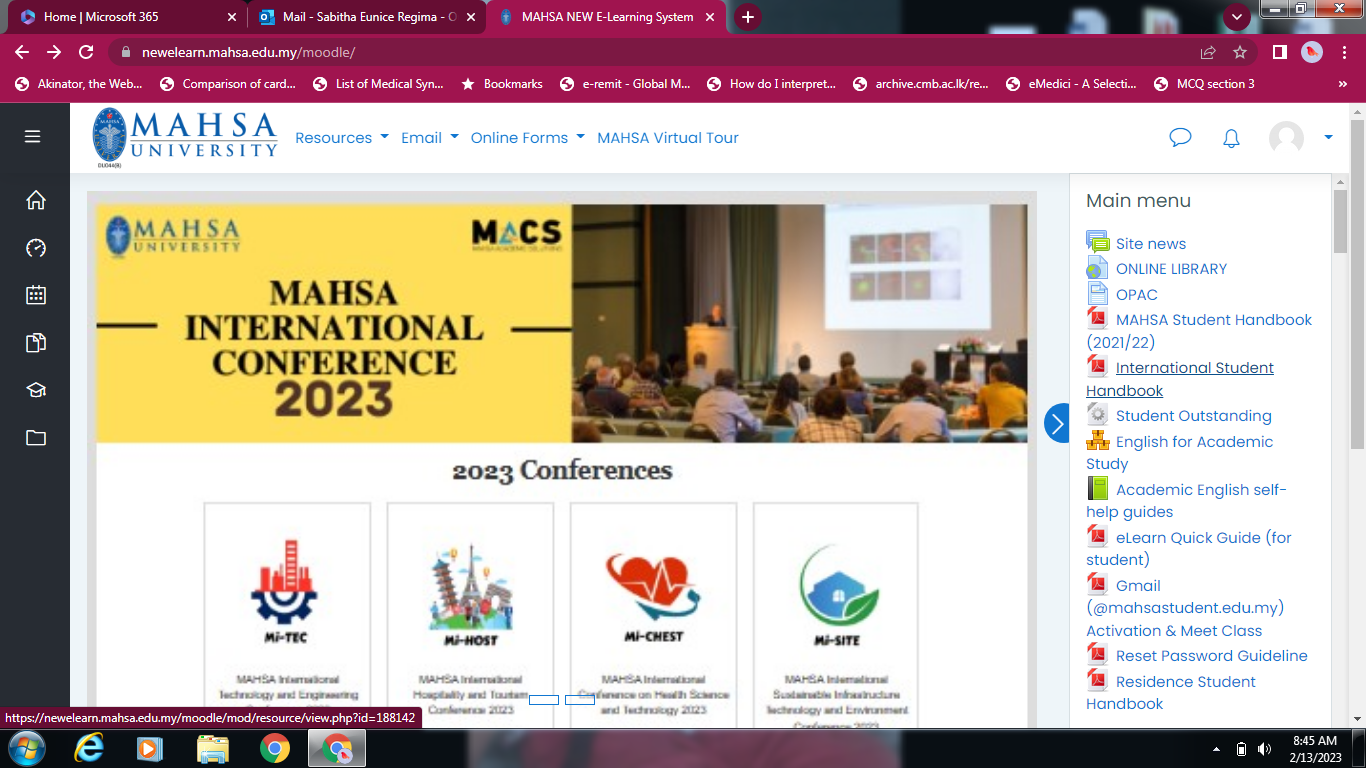Show more bookmarks chevron
This screenshot has height=768, width=1366.
click(x=1345, y=84)
